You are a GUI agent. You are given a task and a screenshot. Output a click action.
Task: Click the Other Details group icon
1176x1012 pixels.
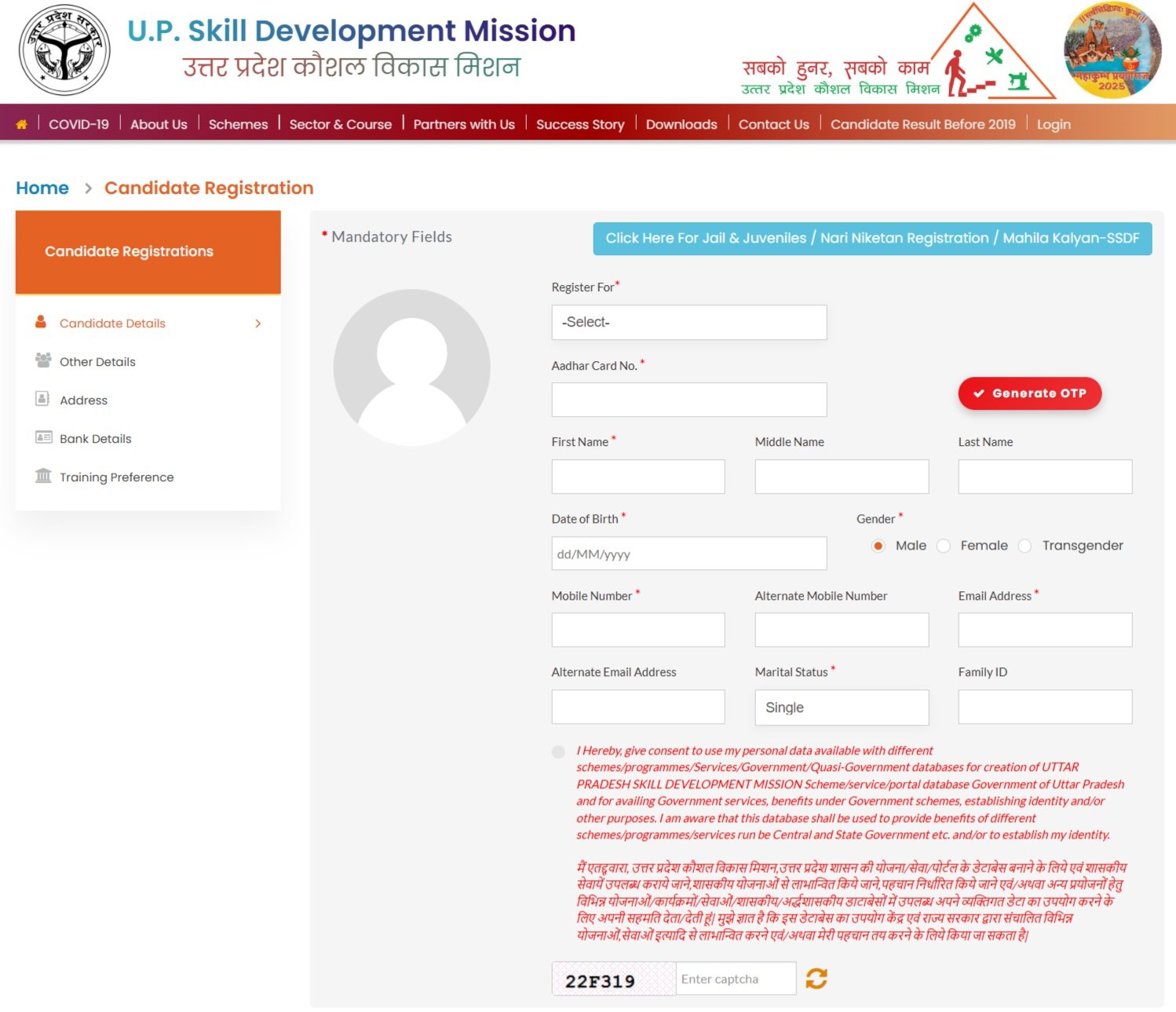43,360
